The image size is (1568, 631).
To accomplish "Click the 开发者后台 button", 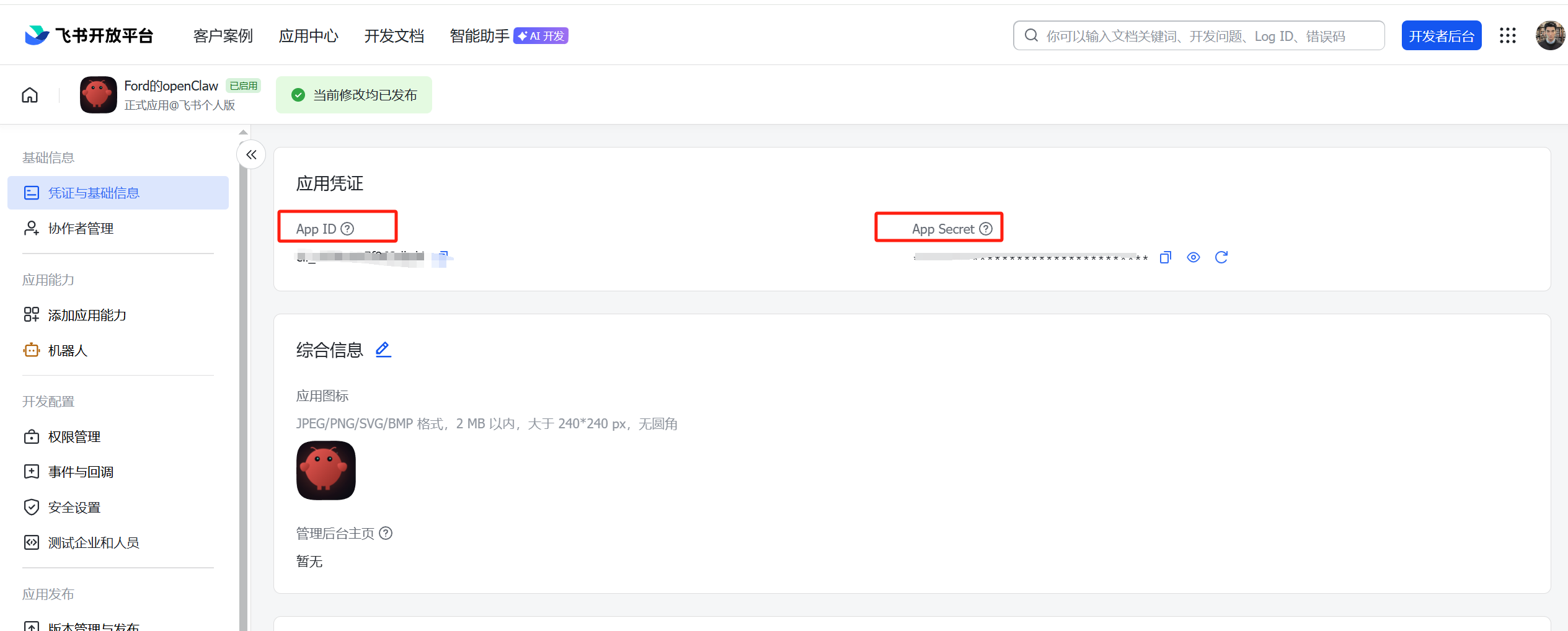I will tap(1441, 35).
